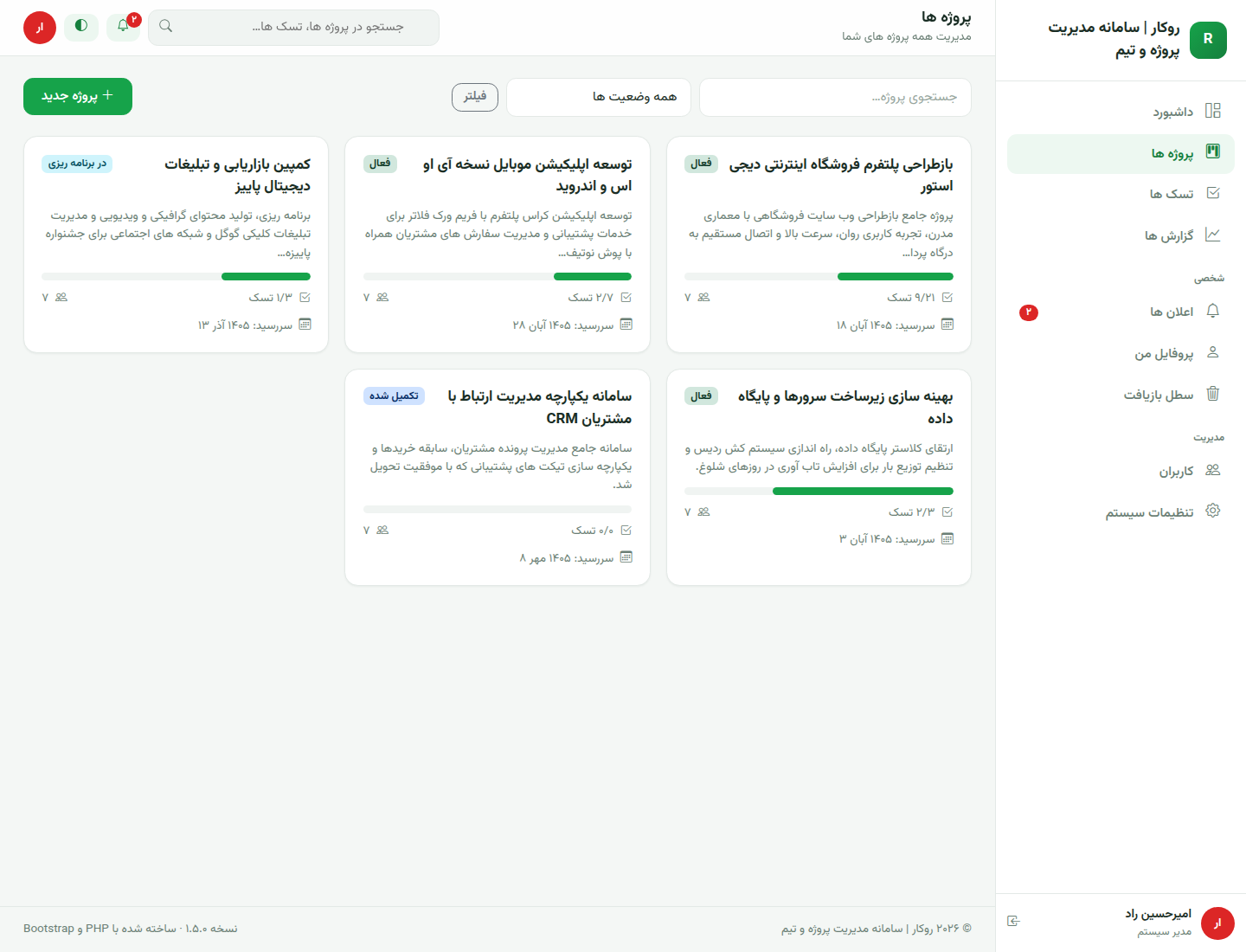
Task: Click progress bar of دیجی استور project
Action: (x=819, y=277)
